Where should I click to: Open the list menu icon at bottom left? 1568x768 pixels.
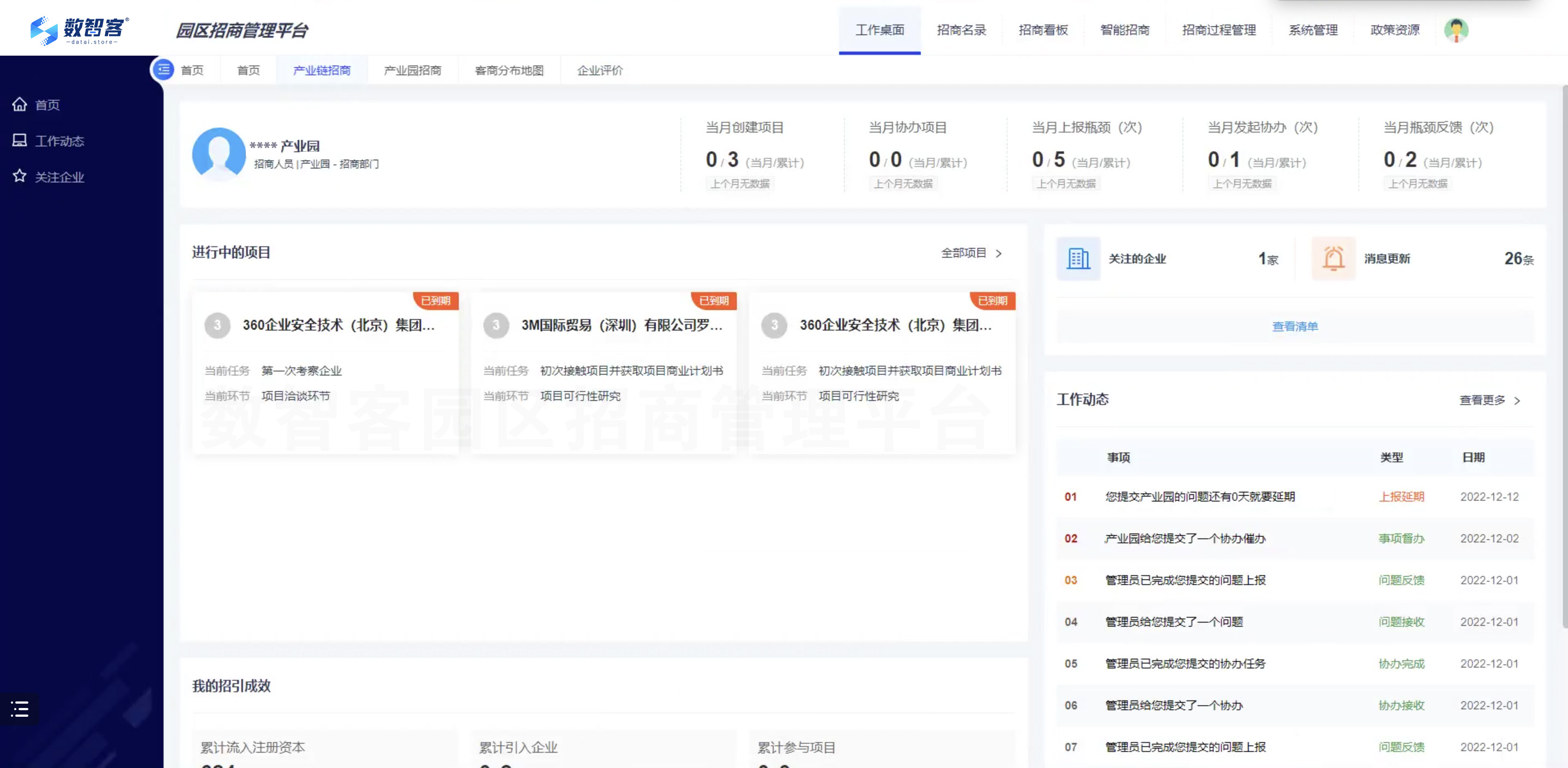pyautogui.click(x=20, y=709)
